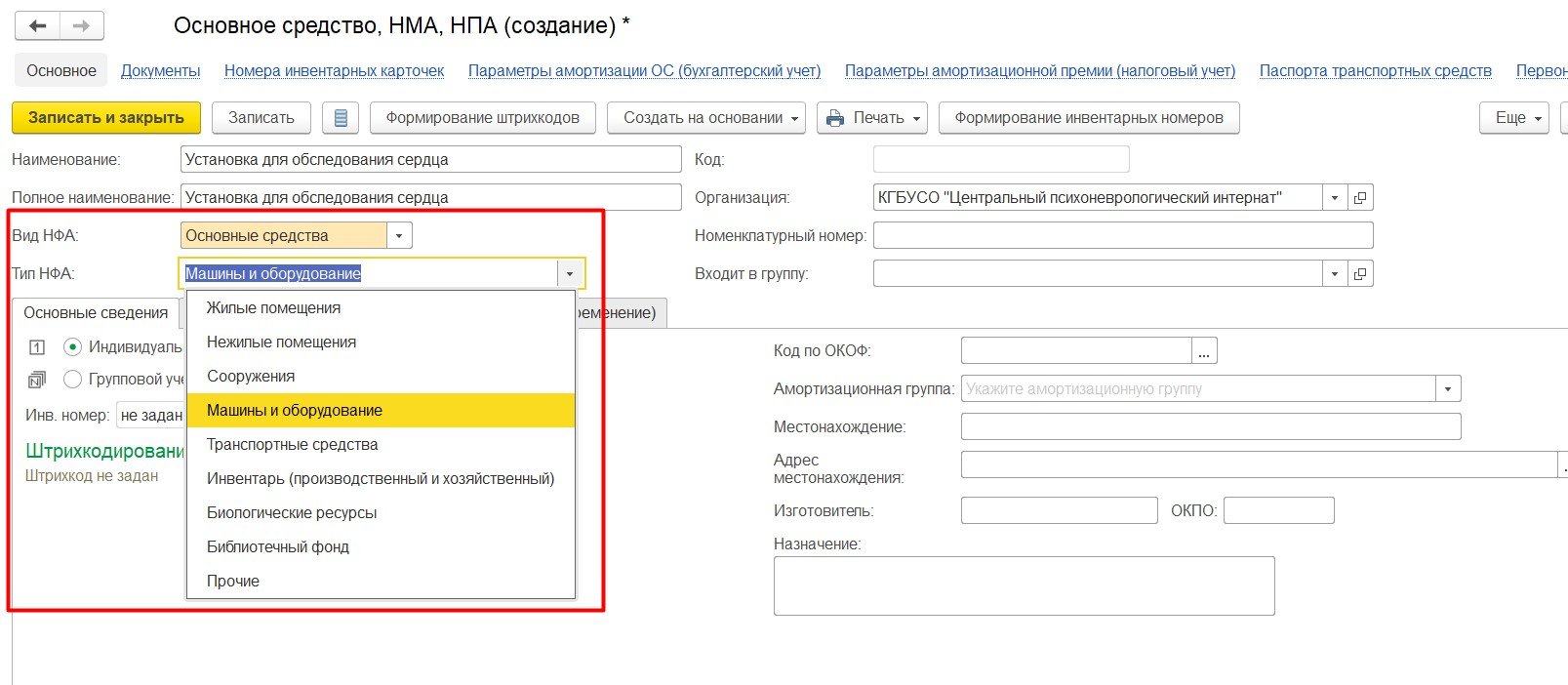Choose Машины и оборудование option
Screen dimensions: 1568x685
coord(381,411)
